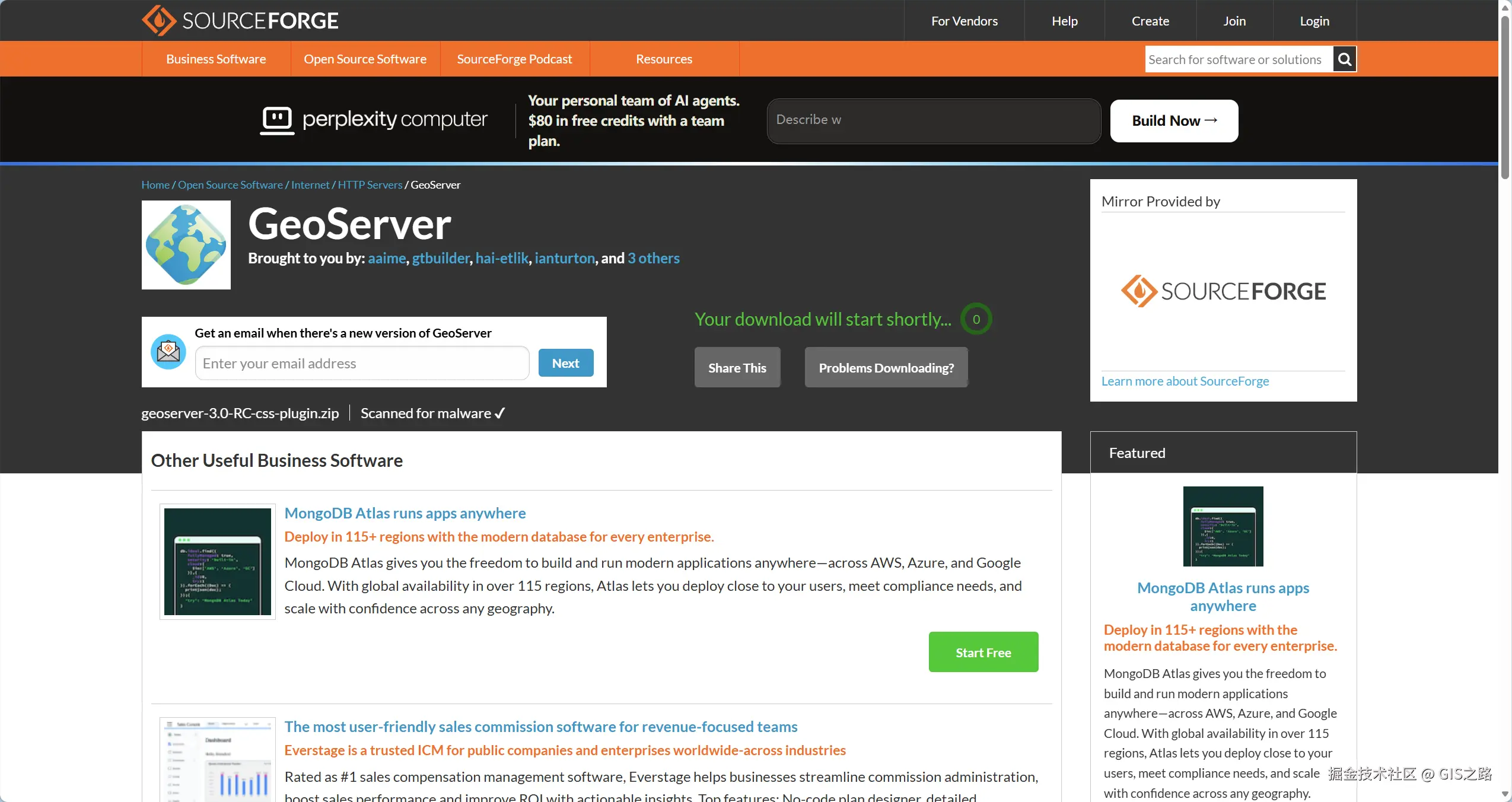Click the magnifier search icon button
Screen dimensions: 1512x802
(x=1344, y=59)
